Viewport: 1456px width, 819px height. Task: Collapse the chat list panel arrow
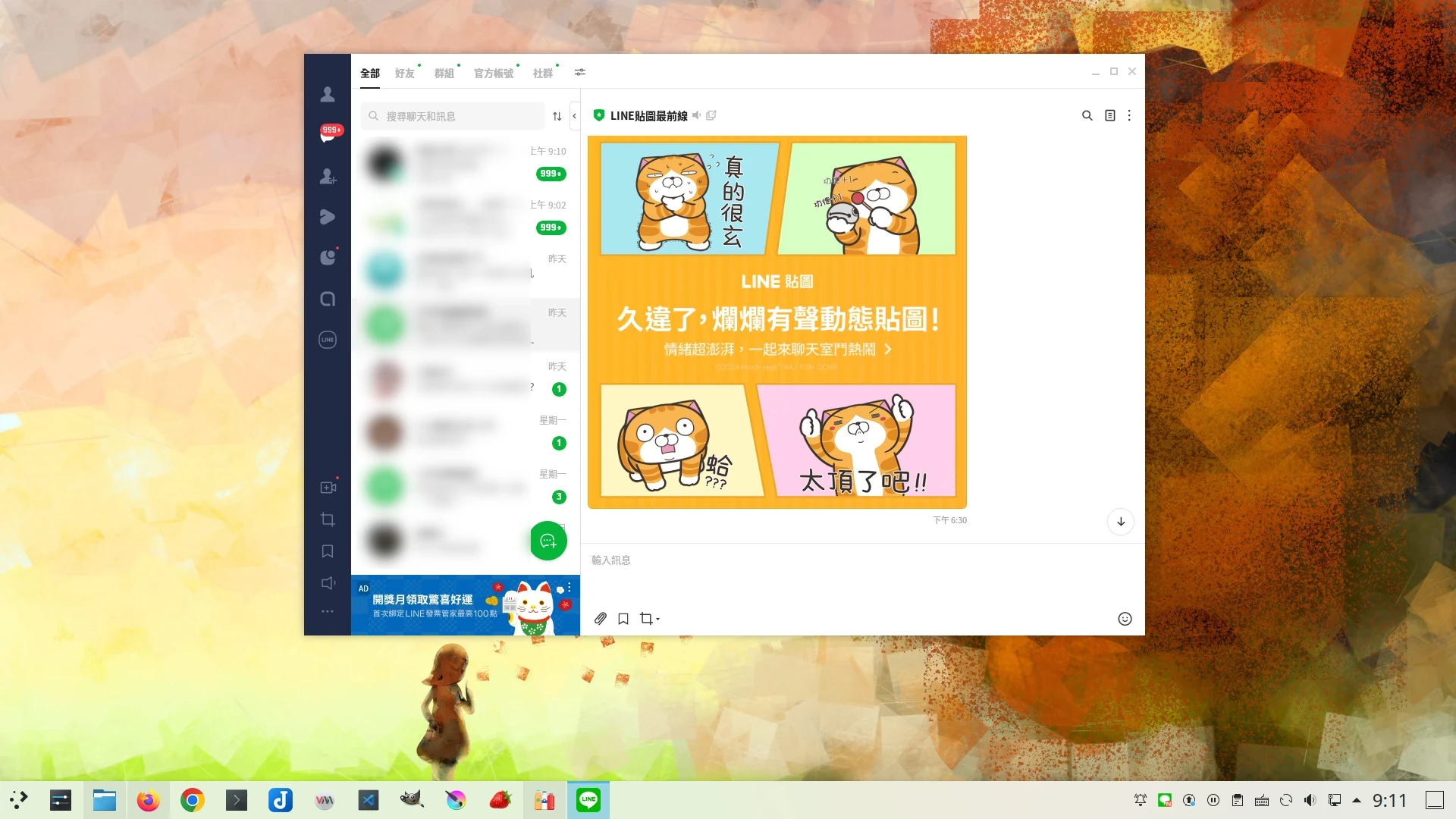pyautogui.click(x=574, y=116)
